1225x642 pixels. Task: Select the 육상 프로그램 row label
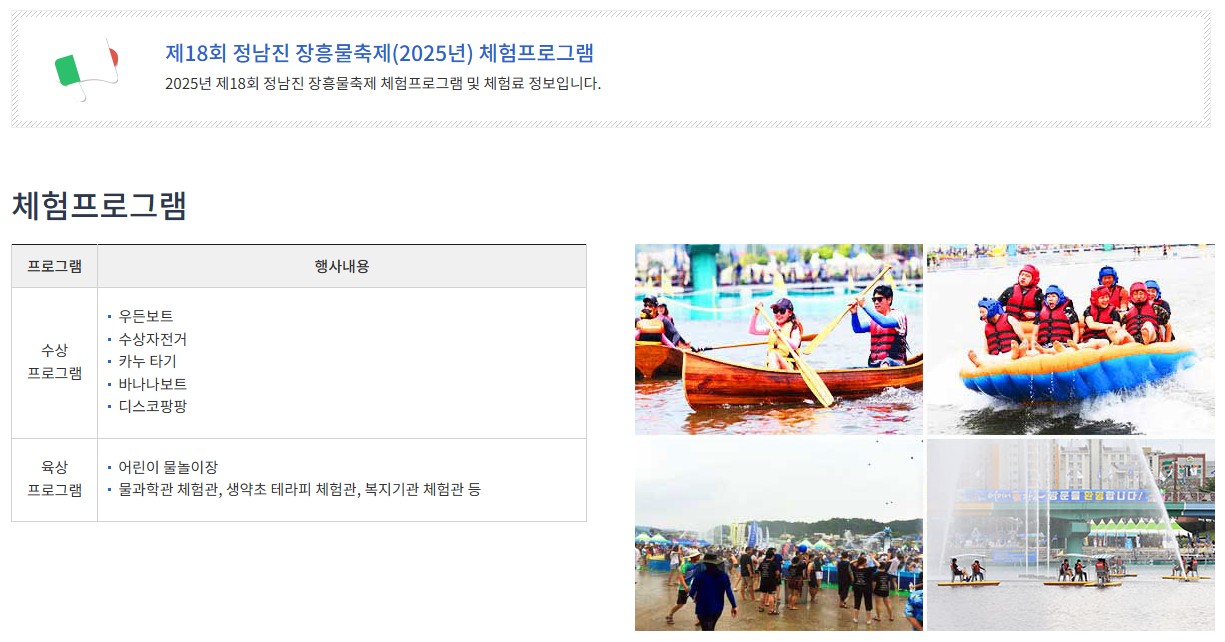point(54,479)
